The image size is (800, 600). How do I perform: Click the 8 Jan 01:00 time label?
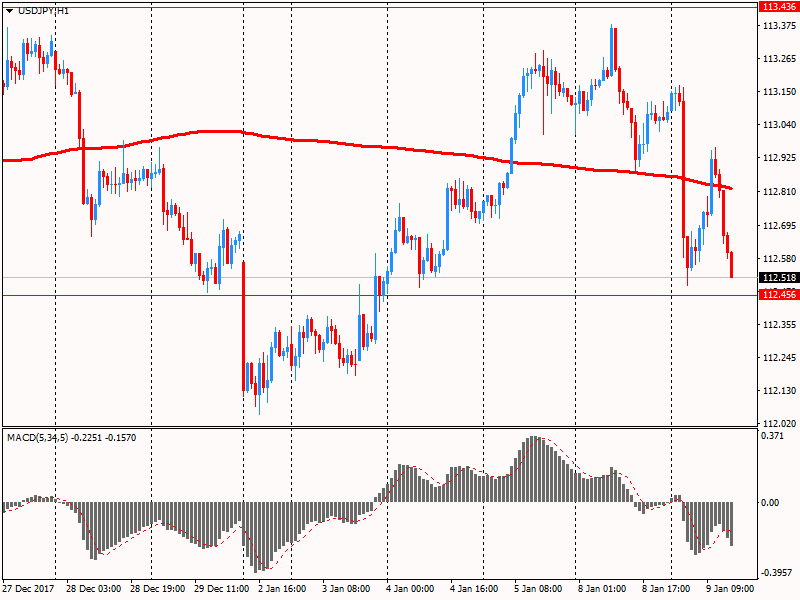point(602,588)
